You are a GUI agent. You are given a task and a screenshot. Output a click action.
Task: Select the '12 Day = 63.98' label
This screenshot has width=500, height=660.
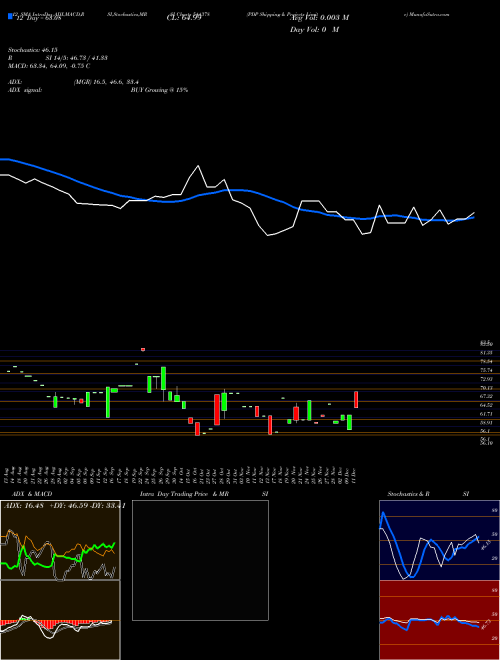click(x=37, y=18)
